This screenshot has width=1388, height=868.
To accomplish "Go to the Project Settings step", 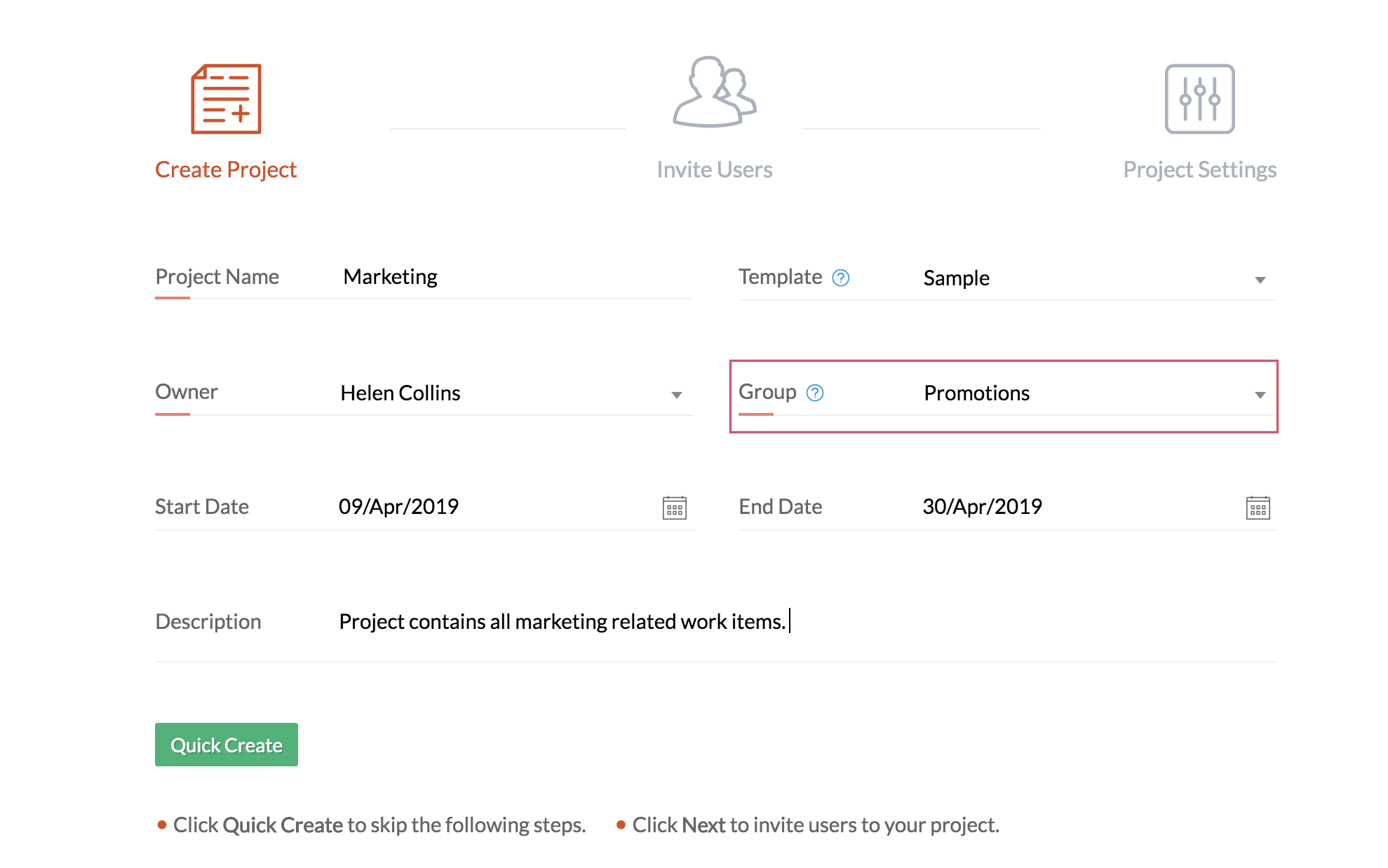I will 1199,170.
